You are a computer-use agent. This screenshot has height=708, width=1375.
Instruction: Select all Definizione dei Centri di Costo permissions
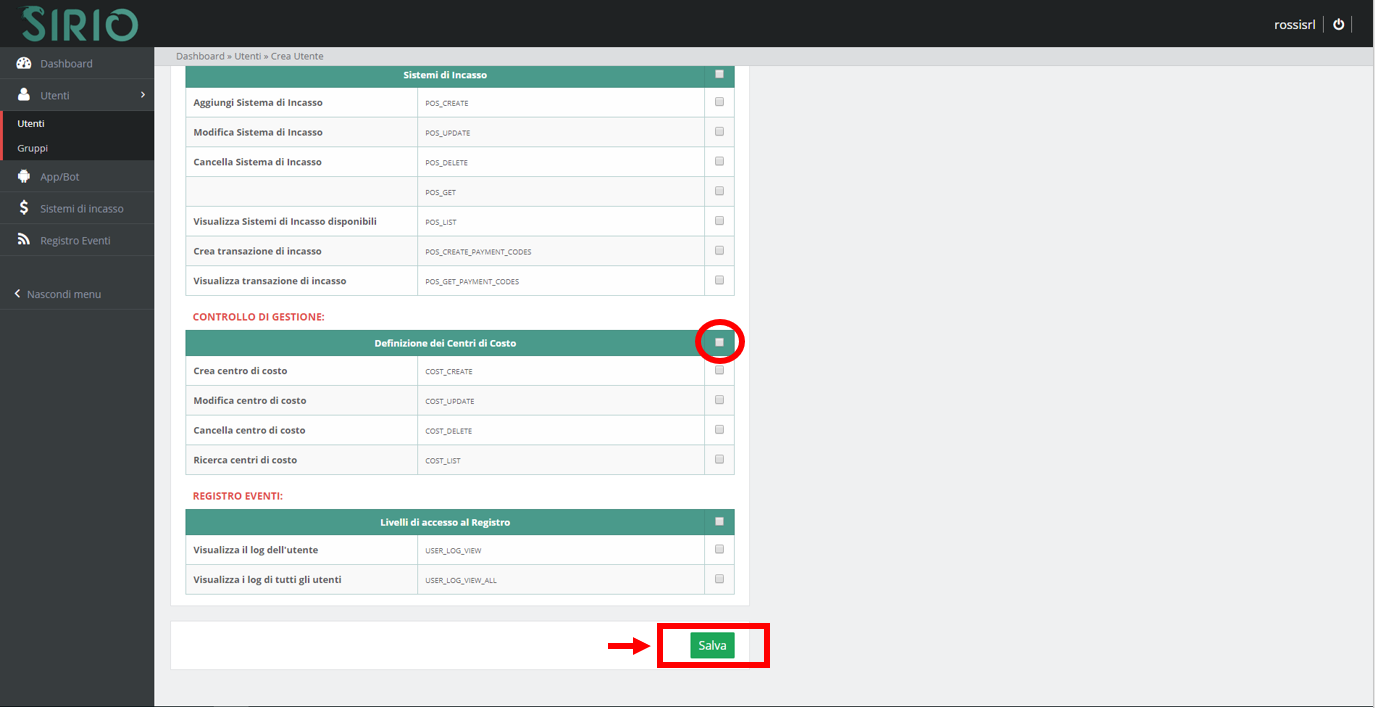pos(719,342)
